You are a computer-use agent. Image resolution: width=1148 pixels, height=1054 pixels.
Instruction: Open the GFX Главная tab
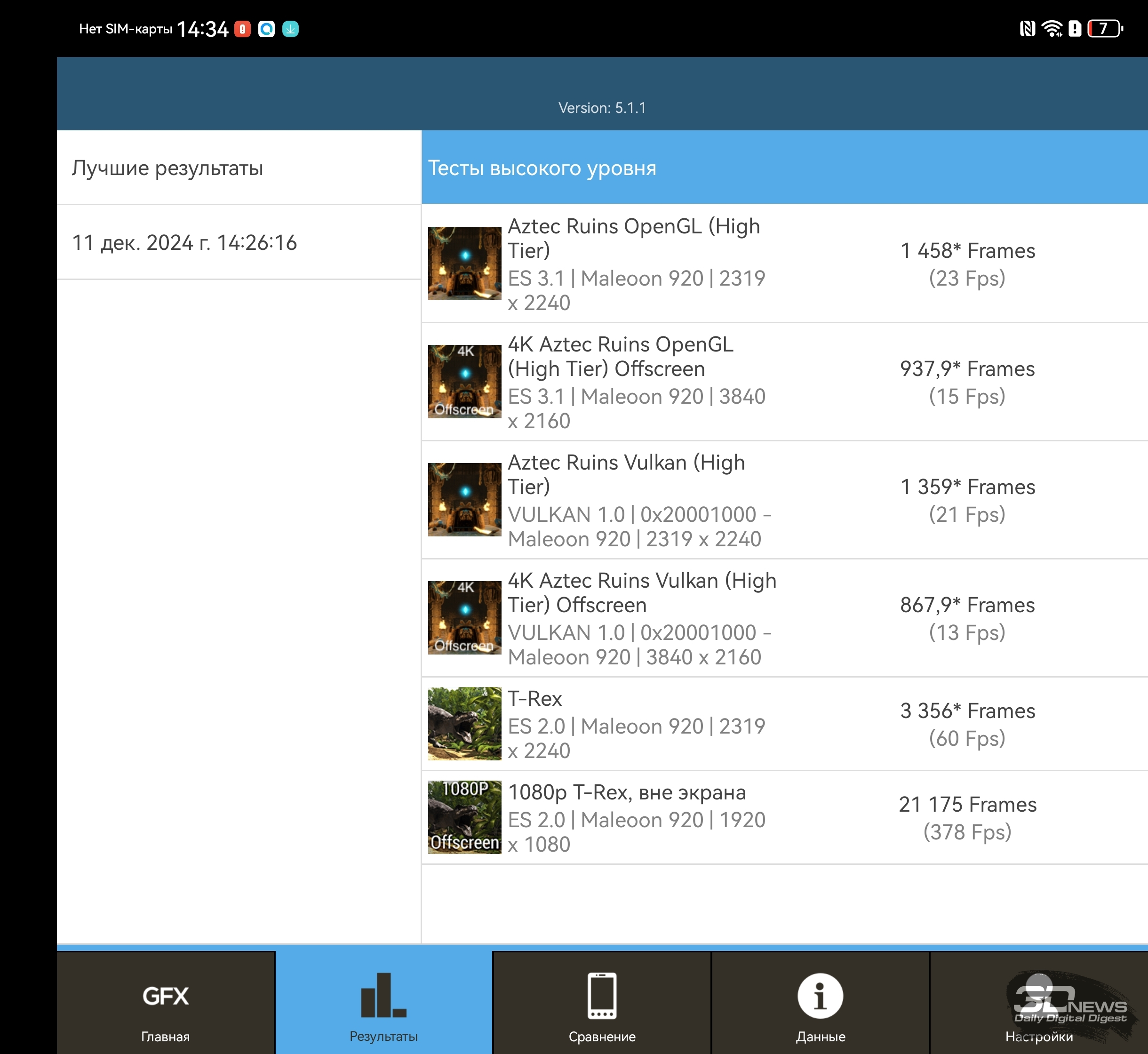(x=166, y=1002)
